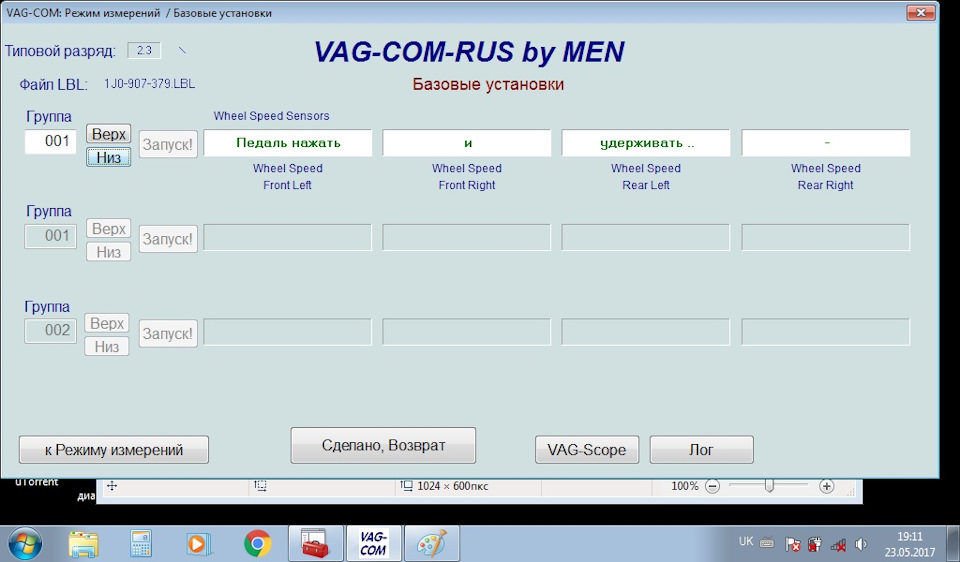Click the on-screen keyboard tray icon
Viewport: 960px width, 562px height.
(767, 543)
